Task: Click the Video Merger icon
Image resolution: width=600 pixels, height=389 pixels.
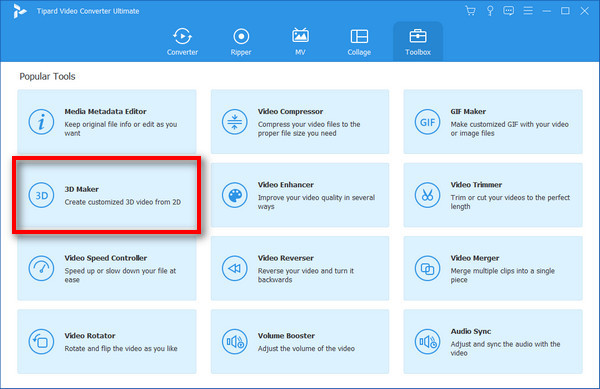Action: coord(427,269)
